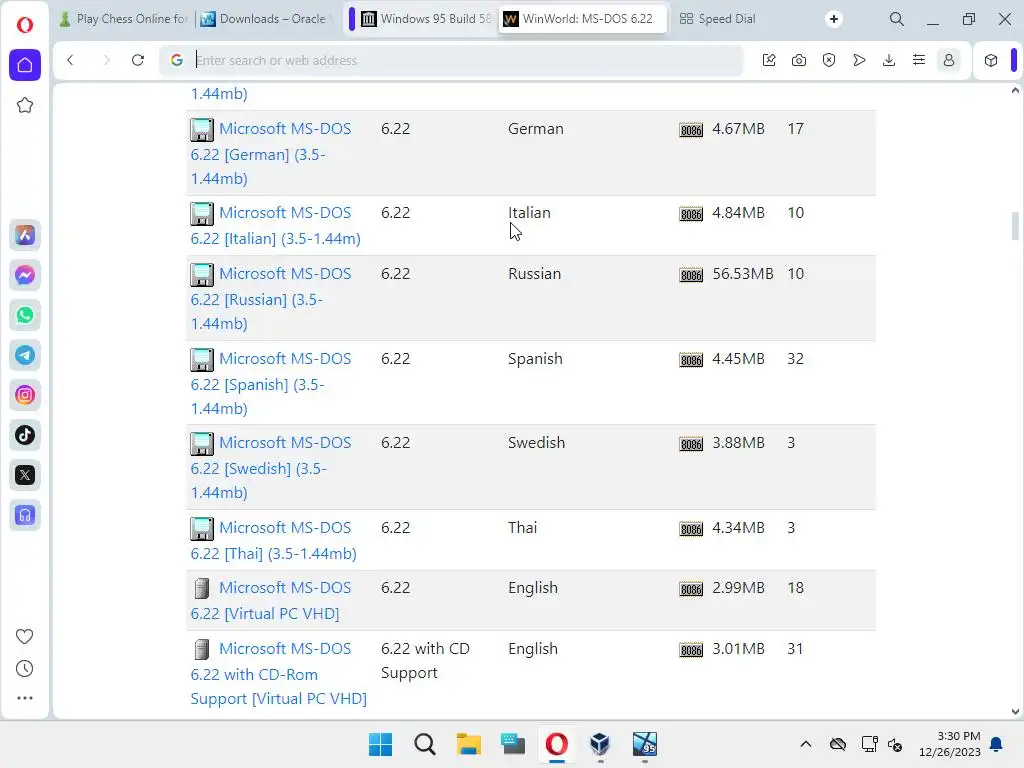Open File Explorer from taskbar

pyautogui.click(x=468, y=744)
